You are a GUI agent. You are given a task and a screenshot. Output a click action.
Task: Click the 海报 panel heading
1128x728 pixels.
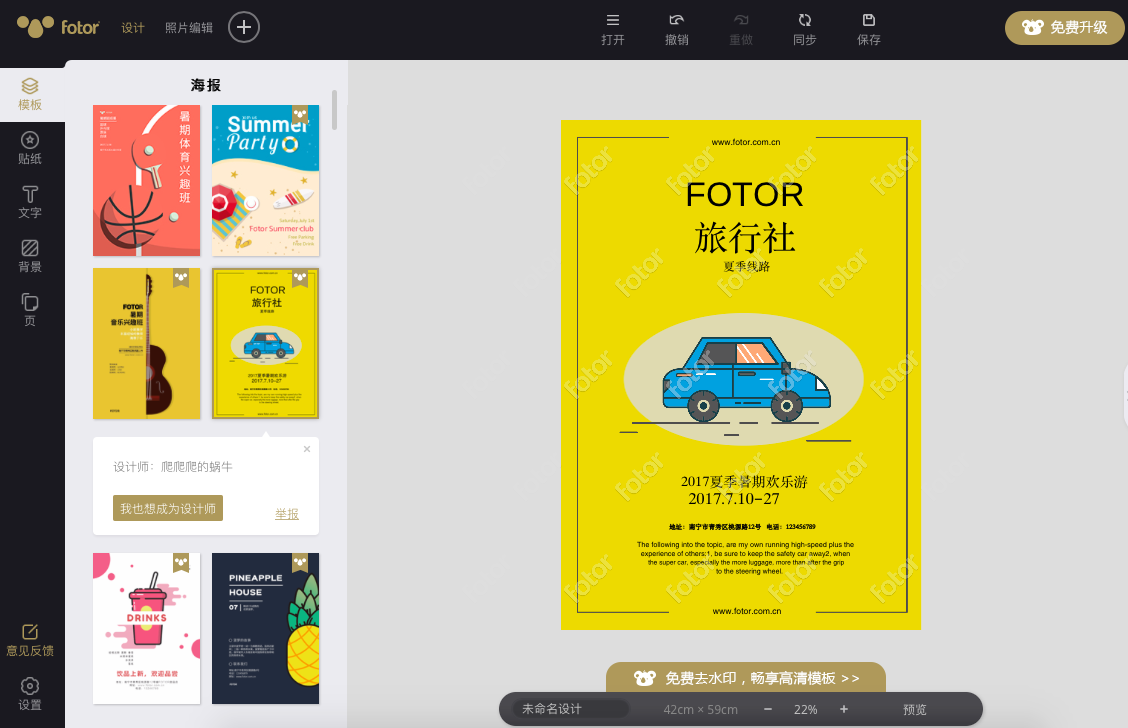[x=206, y=85]
